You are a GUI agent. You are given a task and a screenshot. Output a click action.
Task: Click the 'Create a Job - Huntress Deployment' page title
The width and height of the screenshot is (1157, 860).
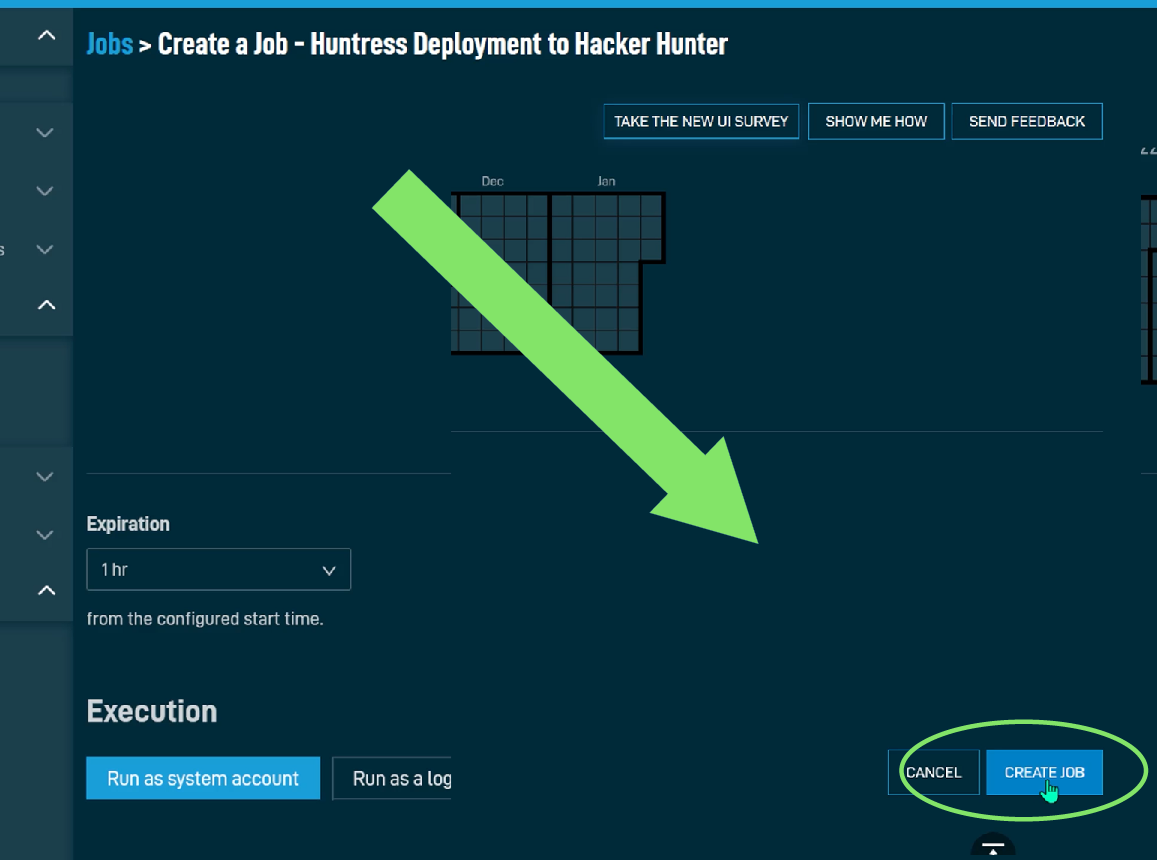pyautogui.click(x=443, y=44)
